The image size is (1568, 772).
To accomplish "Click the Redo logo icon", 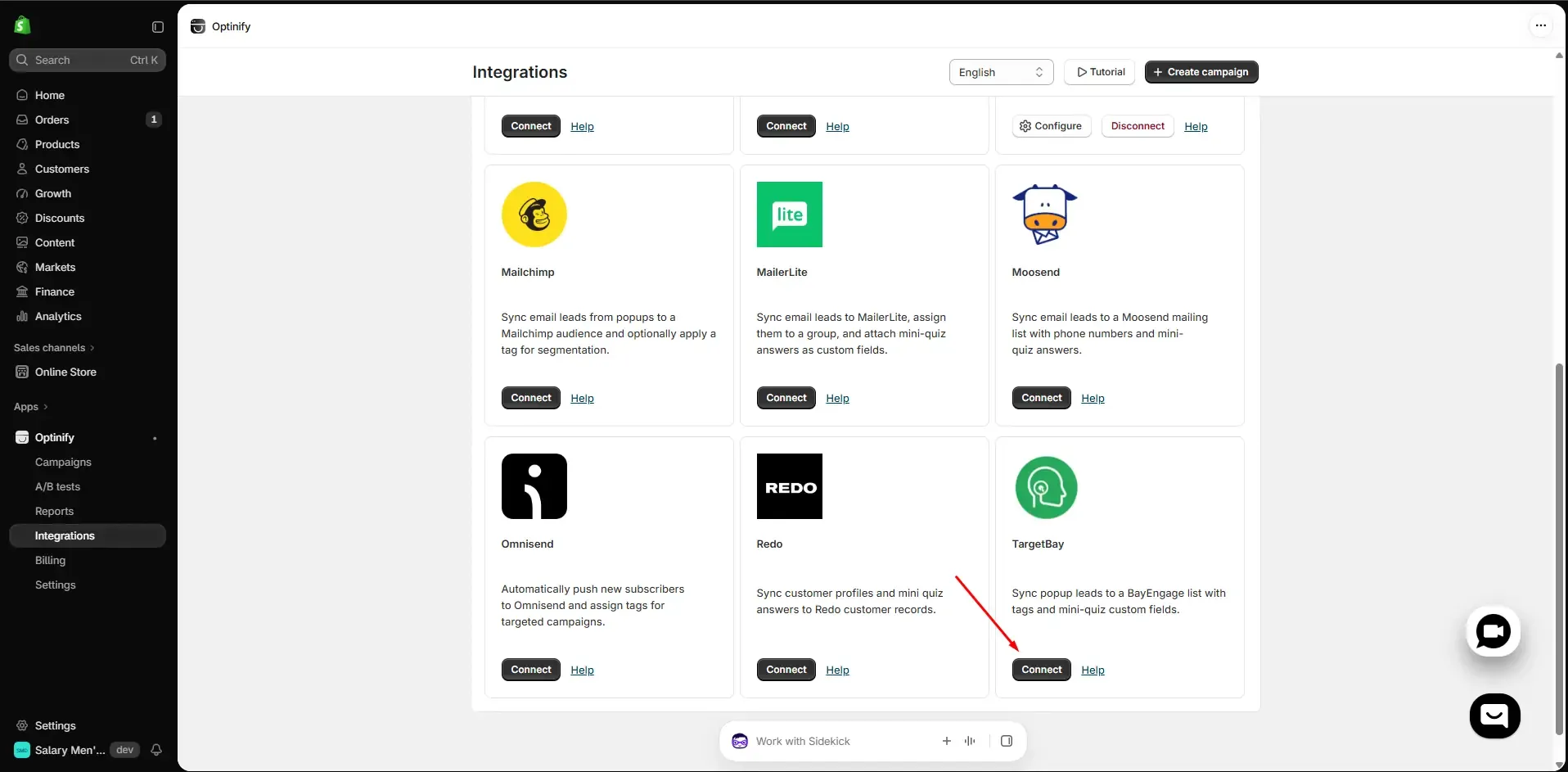I will pos(789,486).
